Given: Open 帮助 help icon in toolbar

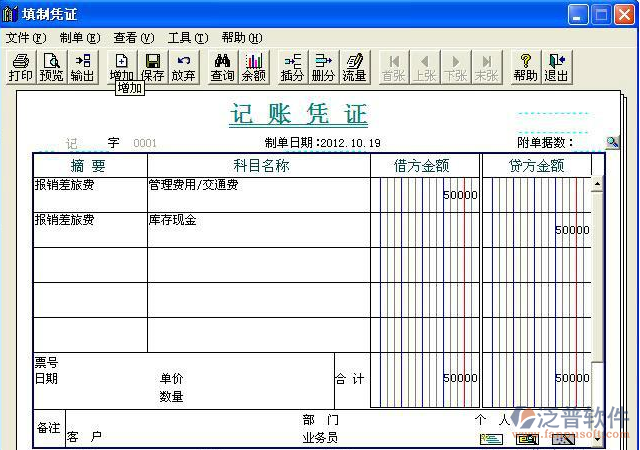Looking at the screenshot, I should point(525,67).
